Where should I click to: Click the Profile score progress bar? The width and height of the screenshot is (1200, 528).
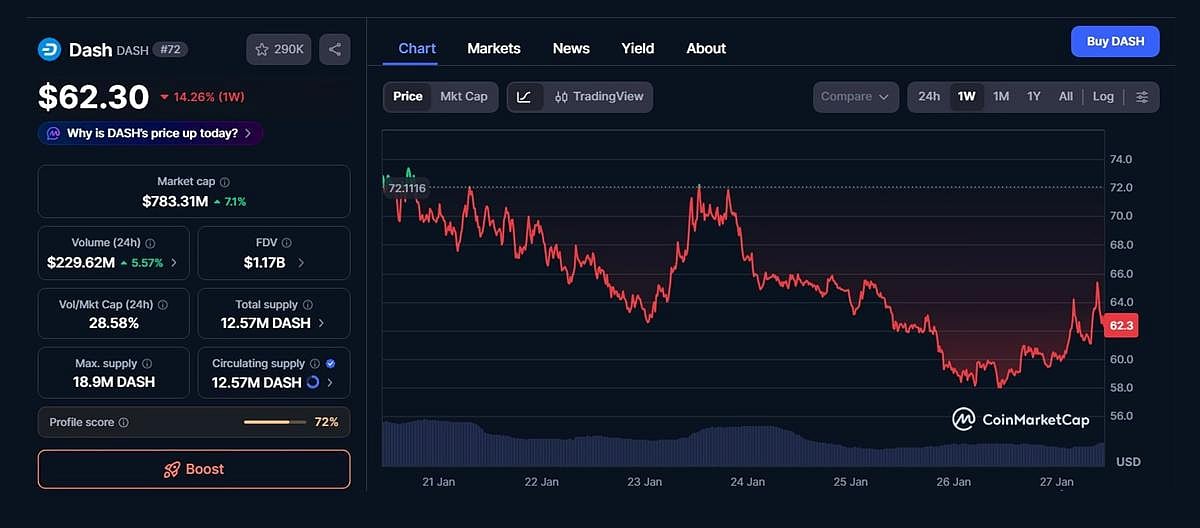coord(274,422)
